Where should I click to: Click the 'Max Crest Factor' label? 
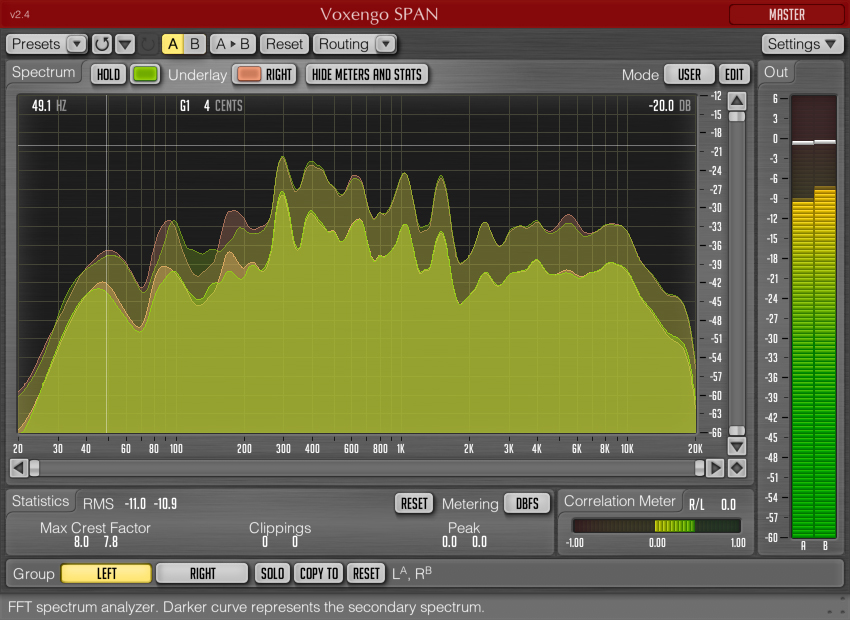(95, 528)
